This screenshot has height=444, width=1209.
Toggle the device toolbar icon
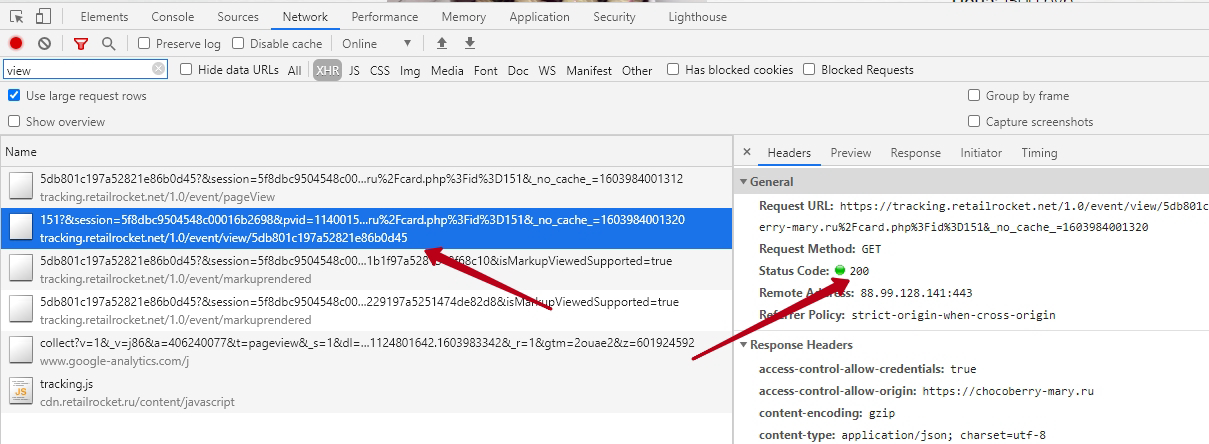(x=43, y=17)
